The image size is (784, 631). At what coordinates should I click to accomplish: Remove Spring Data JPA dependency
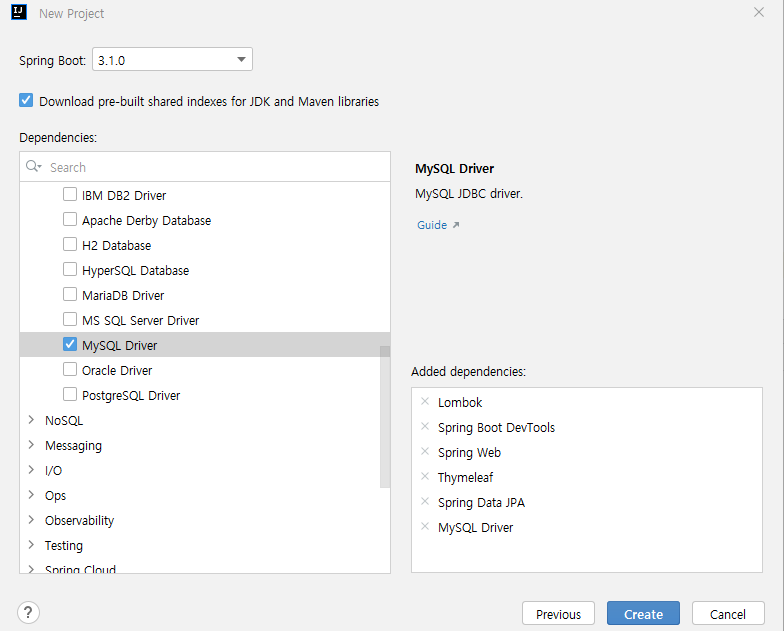(x=425, y=502)
